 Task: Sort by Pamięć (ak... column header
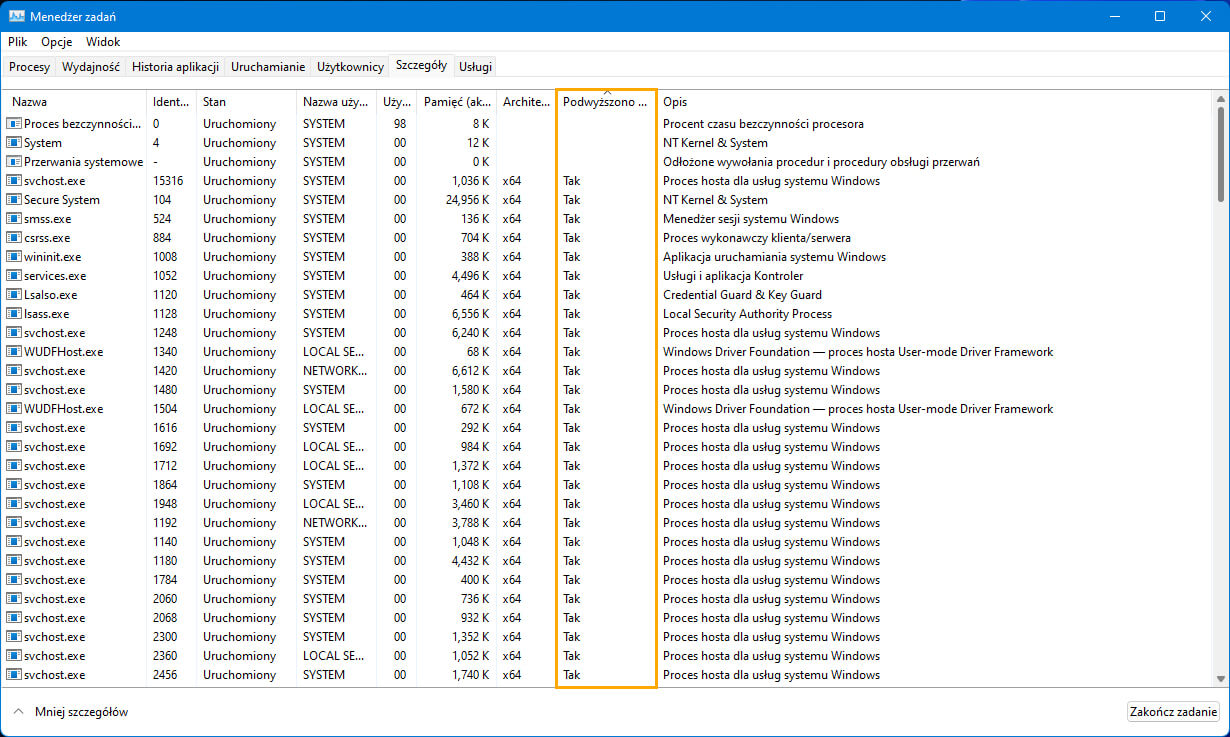coord(457,102)
